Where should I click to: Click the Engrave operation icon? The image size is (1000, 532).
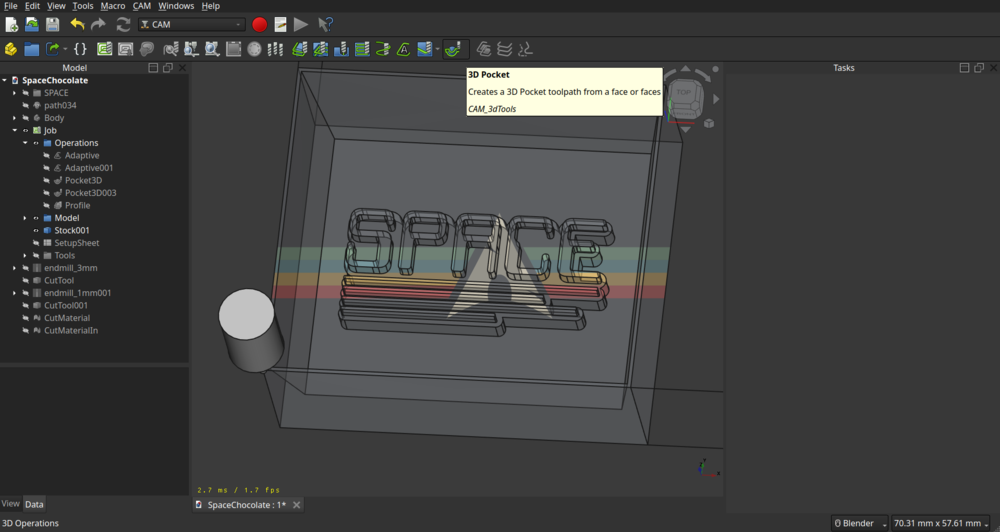404,49
